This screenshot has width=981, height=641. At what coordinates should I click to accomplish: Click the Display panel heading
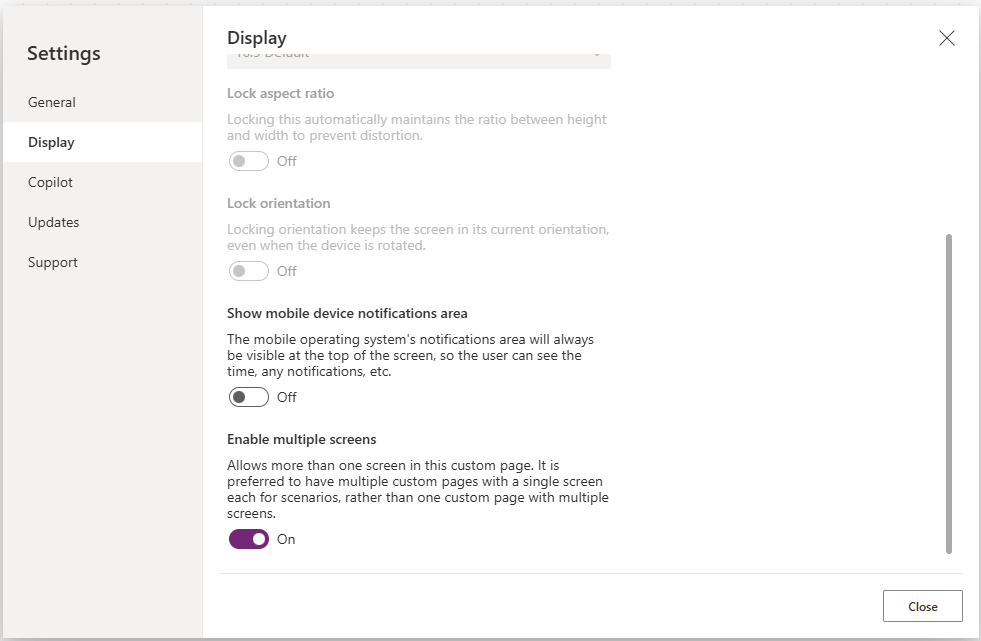257,38
